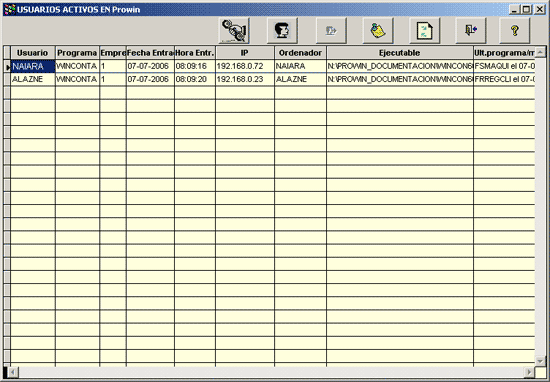
Task: Click IP address 192.168.0.72
Action: point(245,66)
